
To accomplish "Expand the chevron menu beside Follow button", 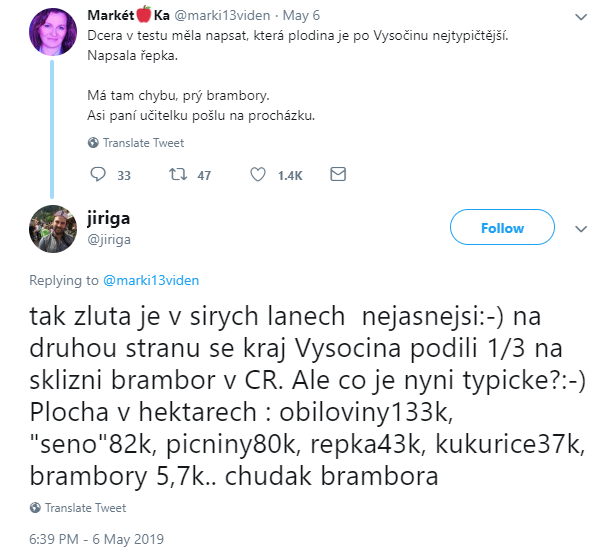I will tap(581, 229).
